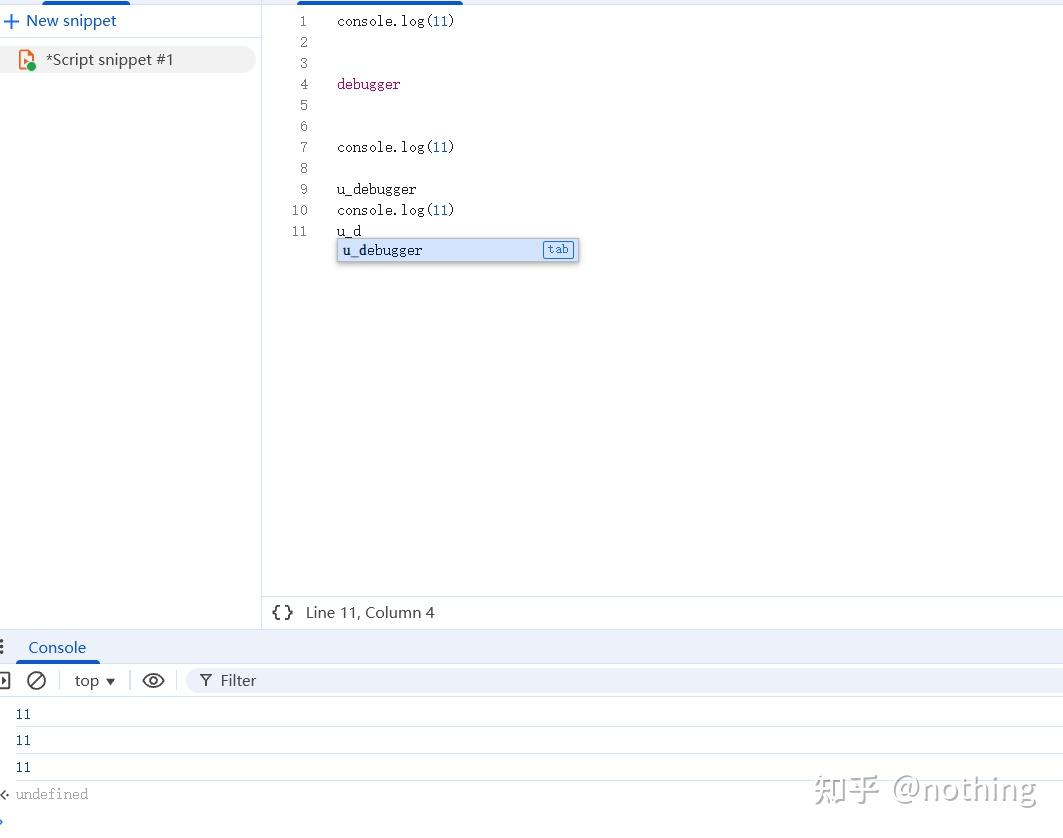1063x838 pixels.
Task: Click the pretty print braces icon
Action: click(x=283, y=612)
